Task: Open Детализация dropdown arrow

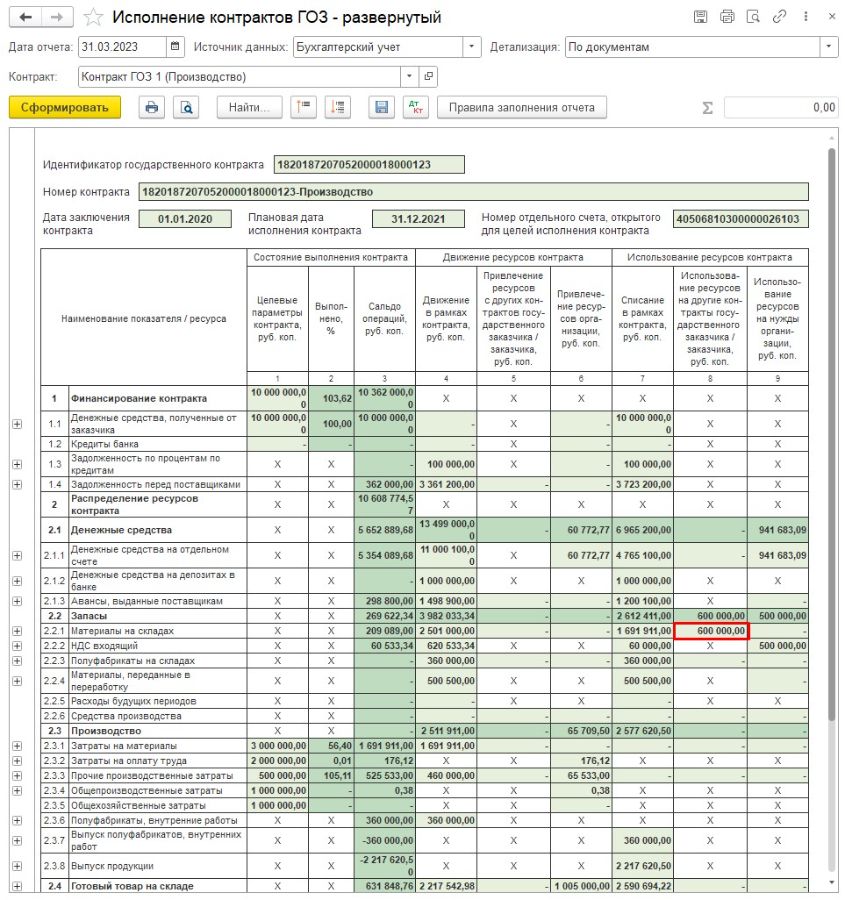Action: tap(828, 47)
